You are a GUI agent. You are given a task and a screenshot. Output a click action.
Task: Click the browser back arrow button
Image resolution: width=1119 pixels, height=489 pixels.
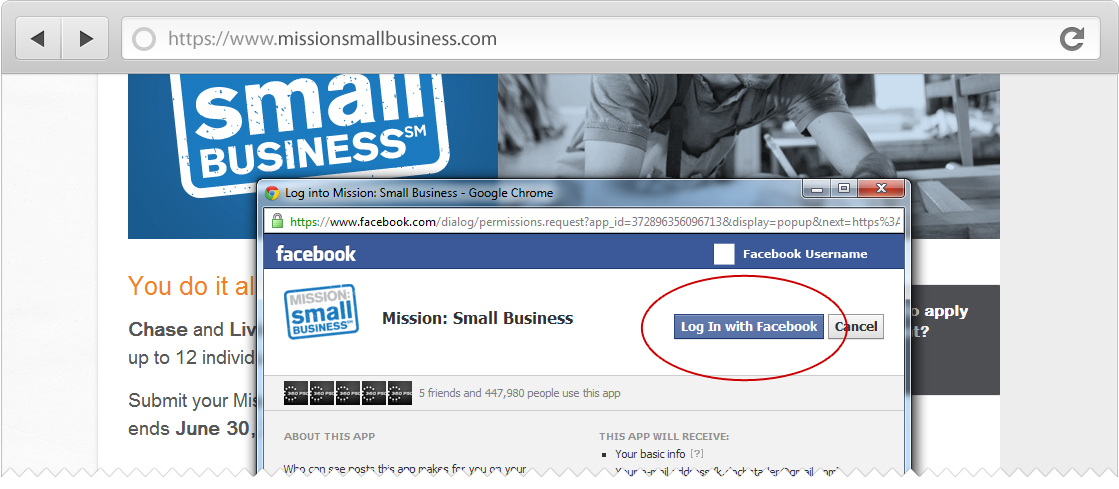[x=39, y=39]
